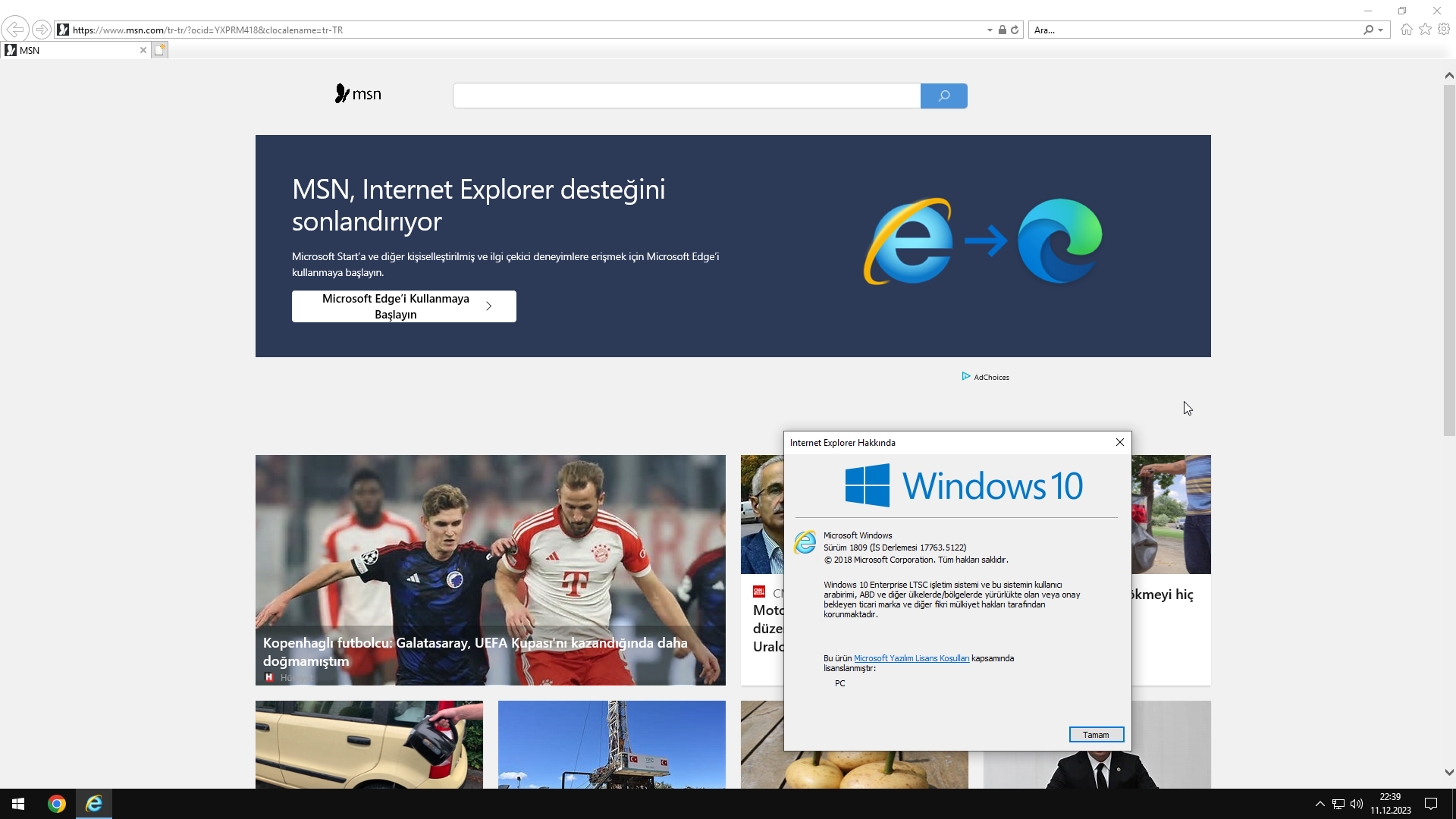Click the IE forward navigation arrow

[42, 30]
